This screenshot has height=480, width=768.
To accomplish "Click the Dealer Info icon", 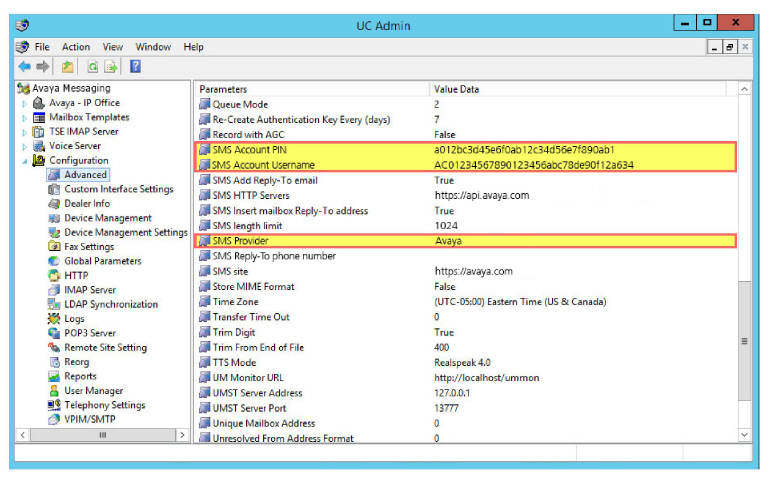I will (54, 204).
